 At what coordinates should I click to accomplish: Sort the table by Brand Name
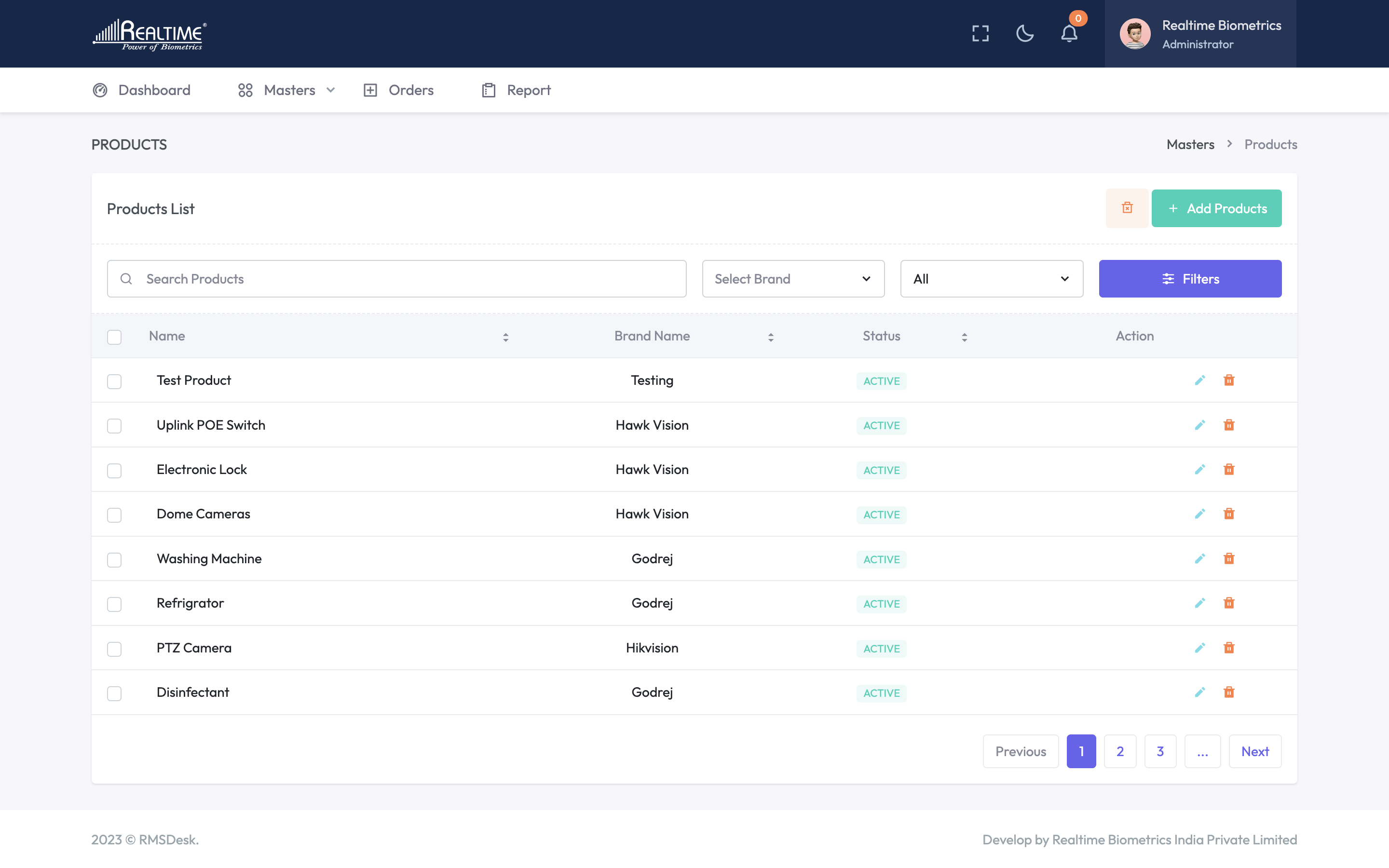click(x=770, y=337)
